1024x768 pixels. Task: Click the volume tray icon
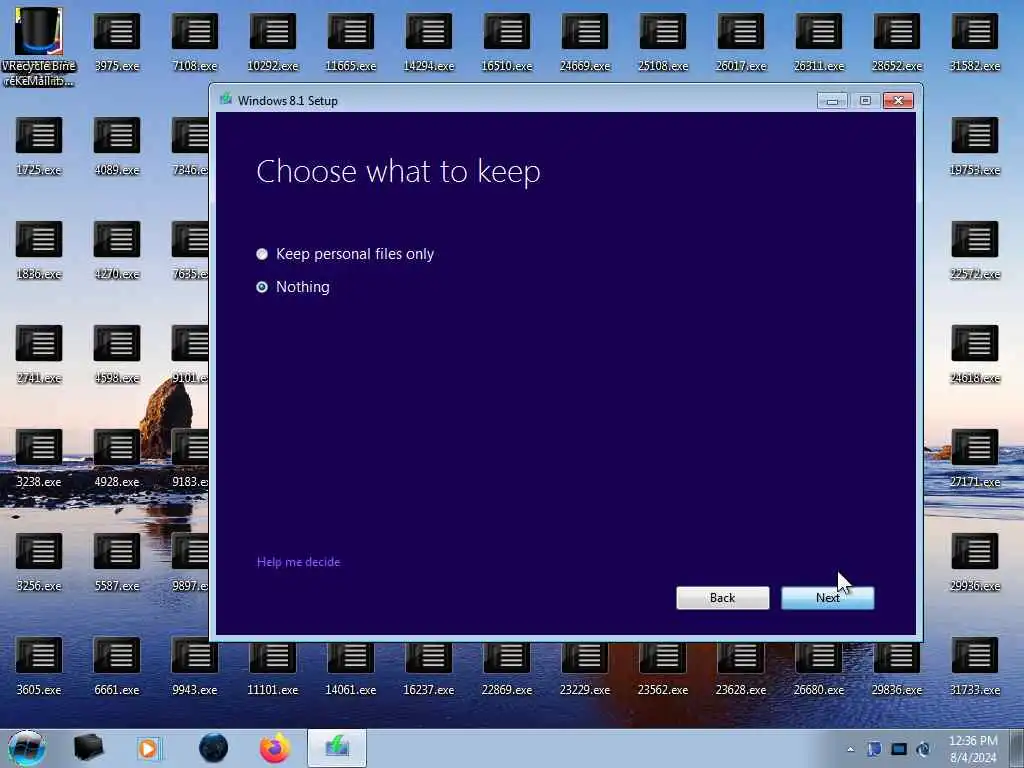tap(923, 749)
